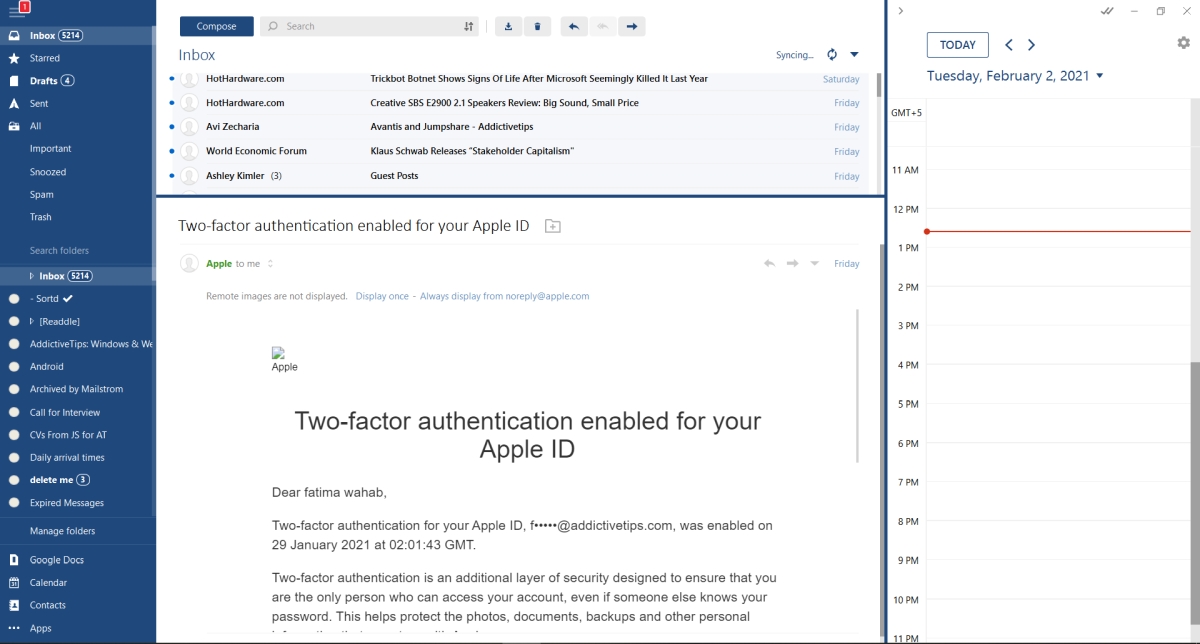
Task: Click the All mail archive icon
Action: 14,126
